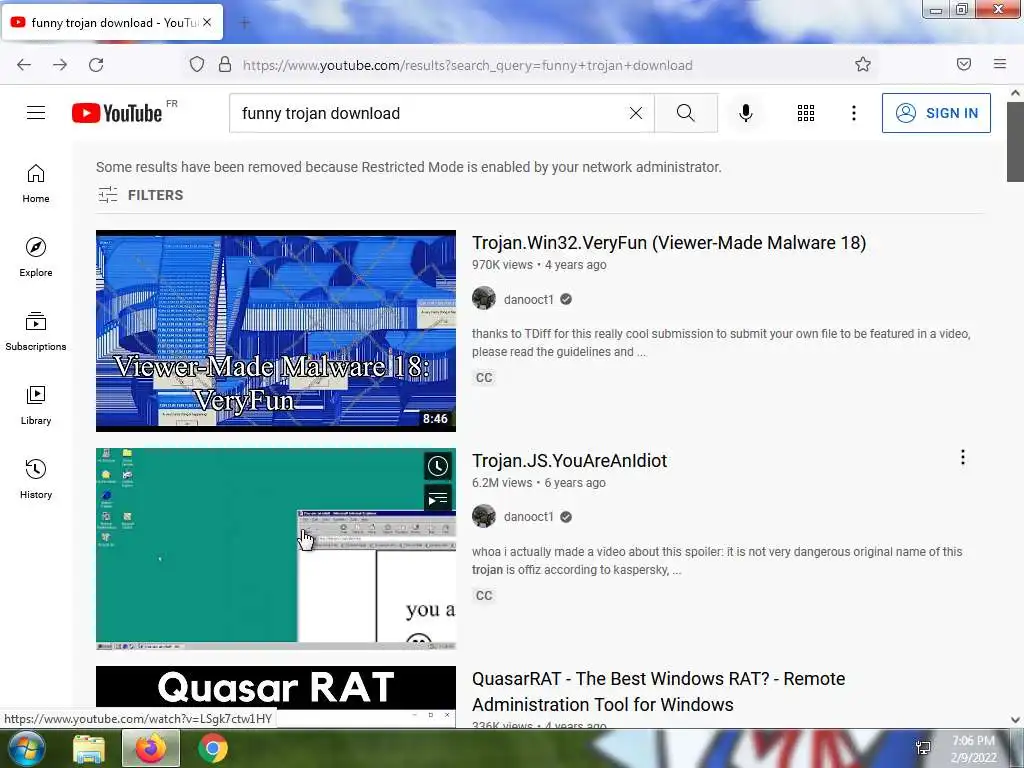Click the network tray icon
The width and height of the screenshot is (1024, 768).
click(923, 748)
